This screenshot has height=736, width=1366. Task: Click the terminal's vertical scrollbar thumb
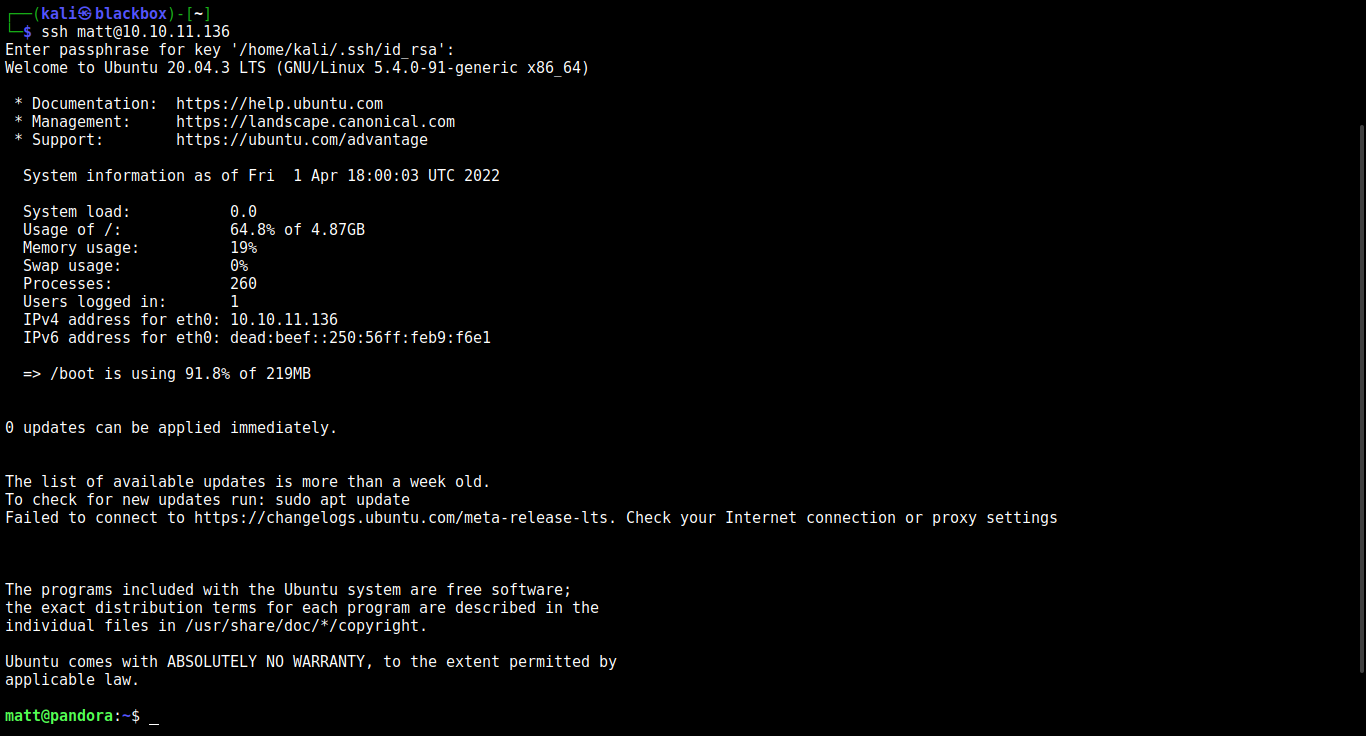pyautogui.click(x=1360, y=398)
